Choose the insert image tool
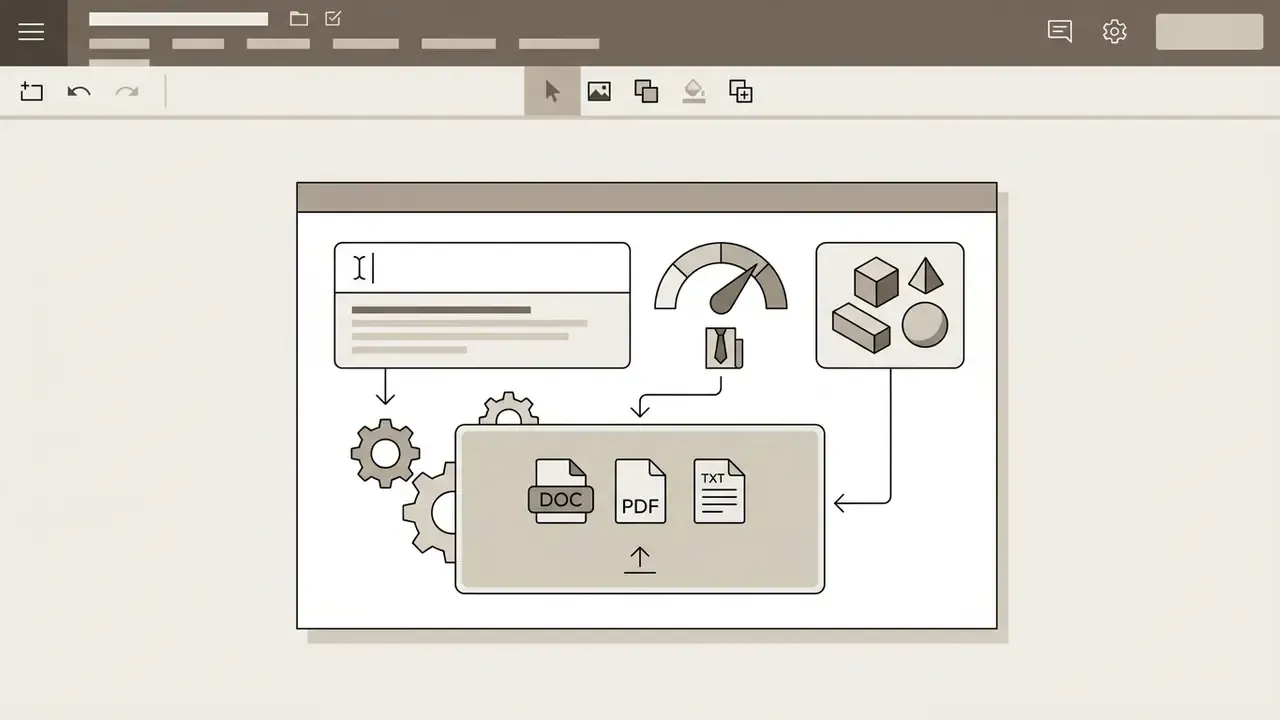This screenshot has height=720, width=1280. [x=599, y=92]
